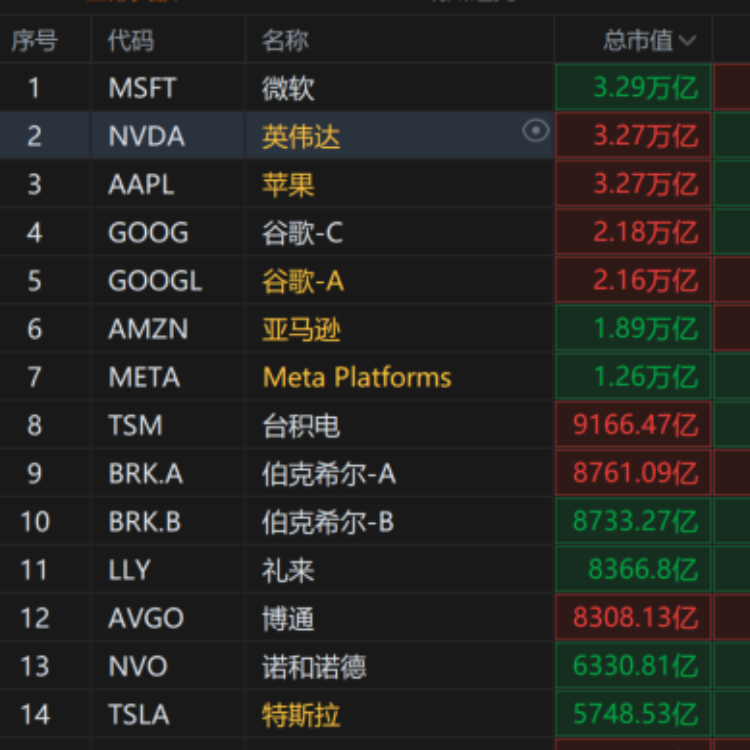The image size is (750, 750).
Task: Select the GOOG ticker code
Action: pos(148,232)
